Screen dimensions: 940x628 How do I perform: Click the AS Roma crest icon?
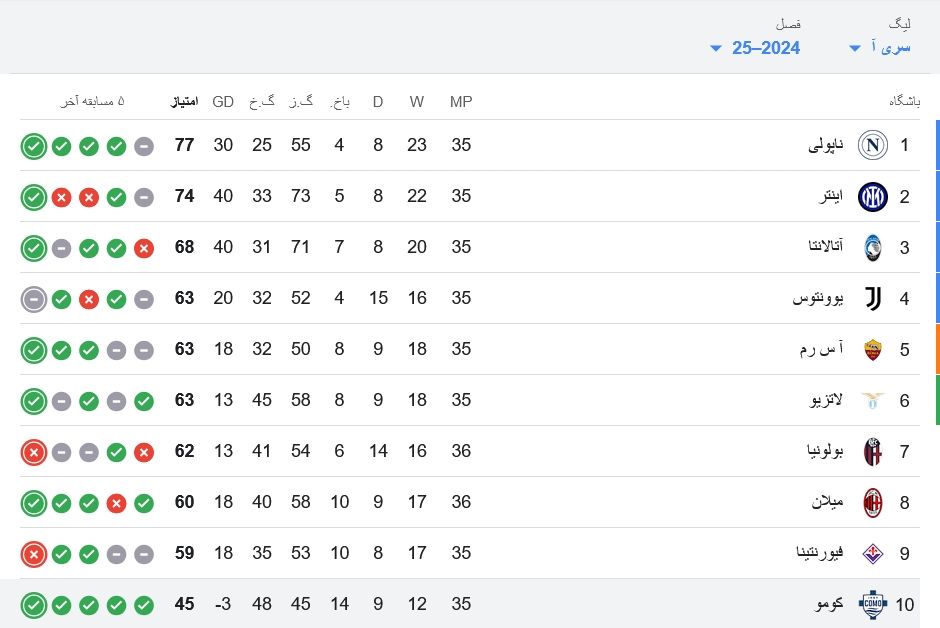coord(872,349)
